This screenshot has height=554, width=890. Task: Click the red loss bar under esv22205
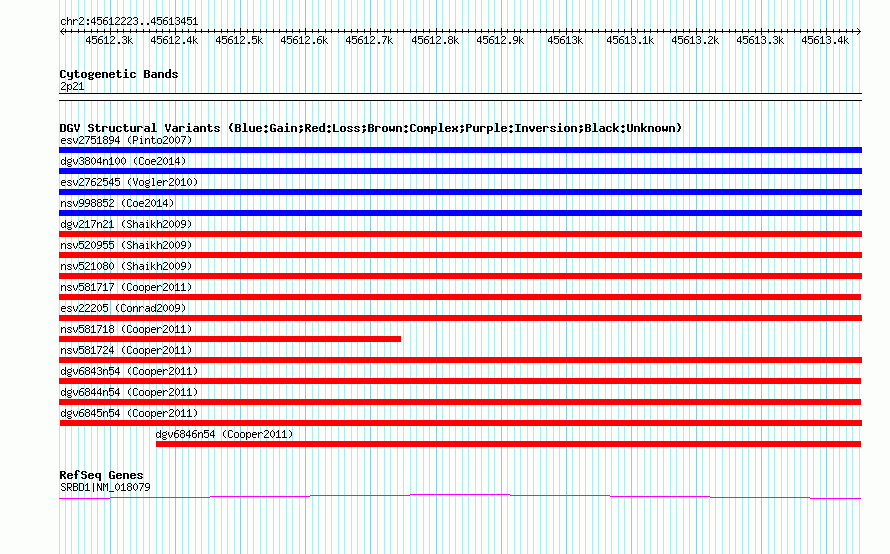pos(460,318)
